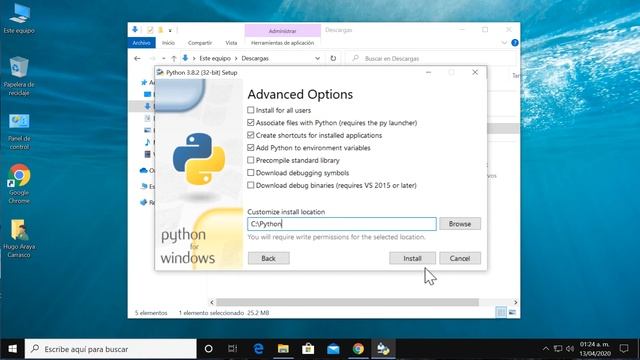Uncheck Add Python to environment variables
The width and height of the screenshot is (640, 360).
click(x=251, y=147)
